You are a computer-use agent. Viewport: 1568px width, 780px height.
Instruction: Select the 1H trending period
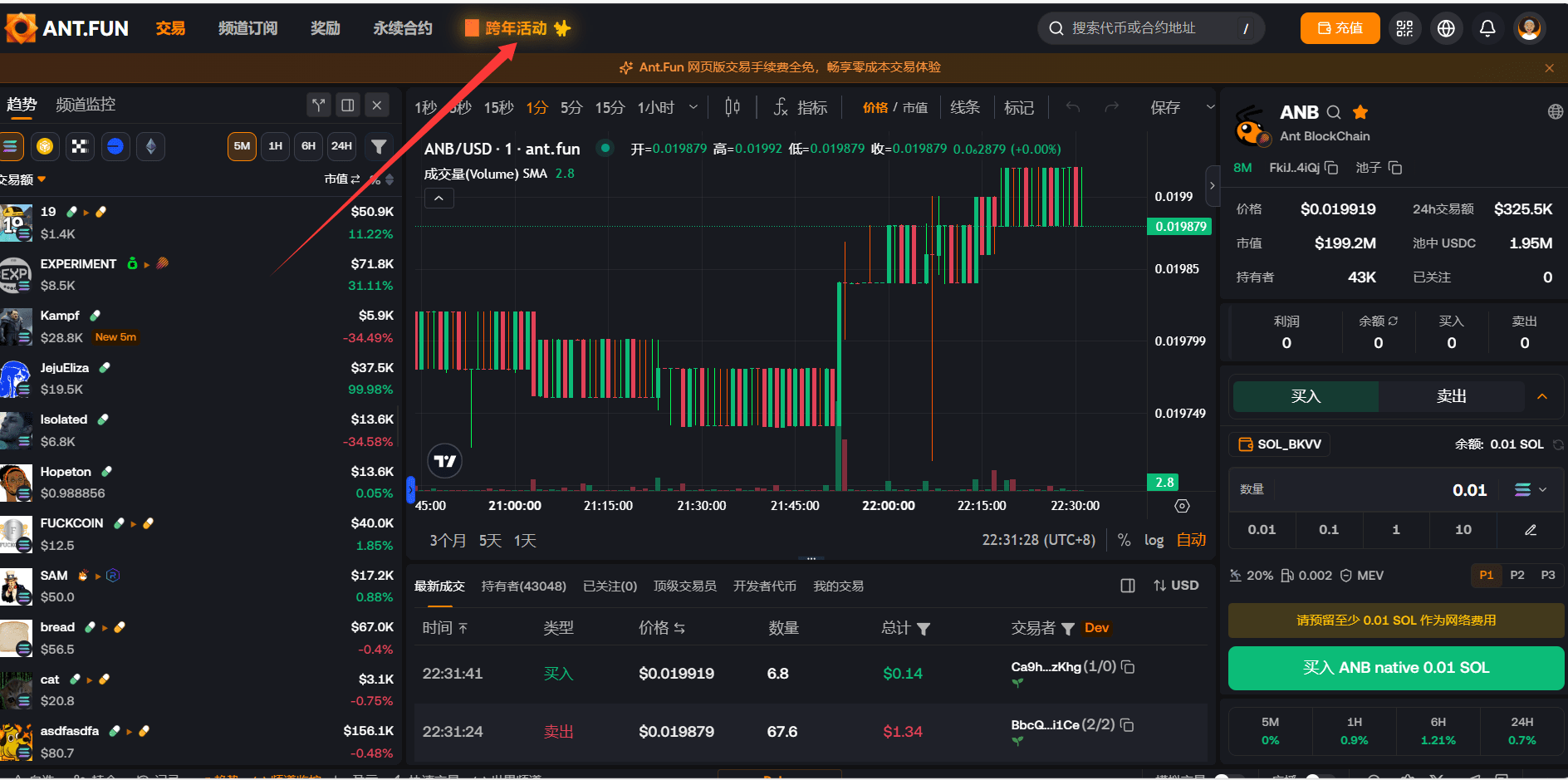click(x=275, y=146)
